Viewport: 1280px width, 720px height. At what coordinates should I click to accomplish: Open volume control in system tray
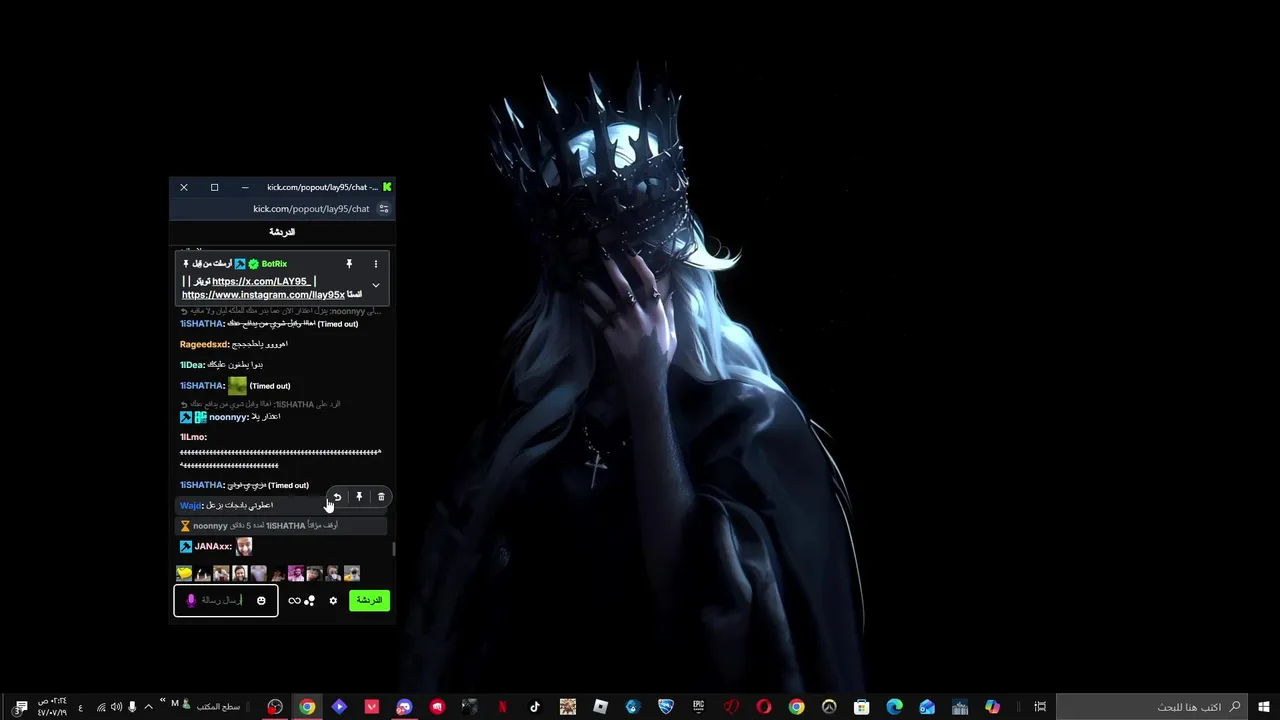116,707
